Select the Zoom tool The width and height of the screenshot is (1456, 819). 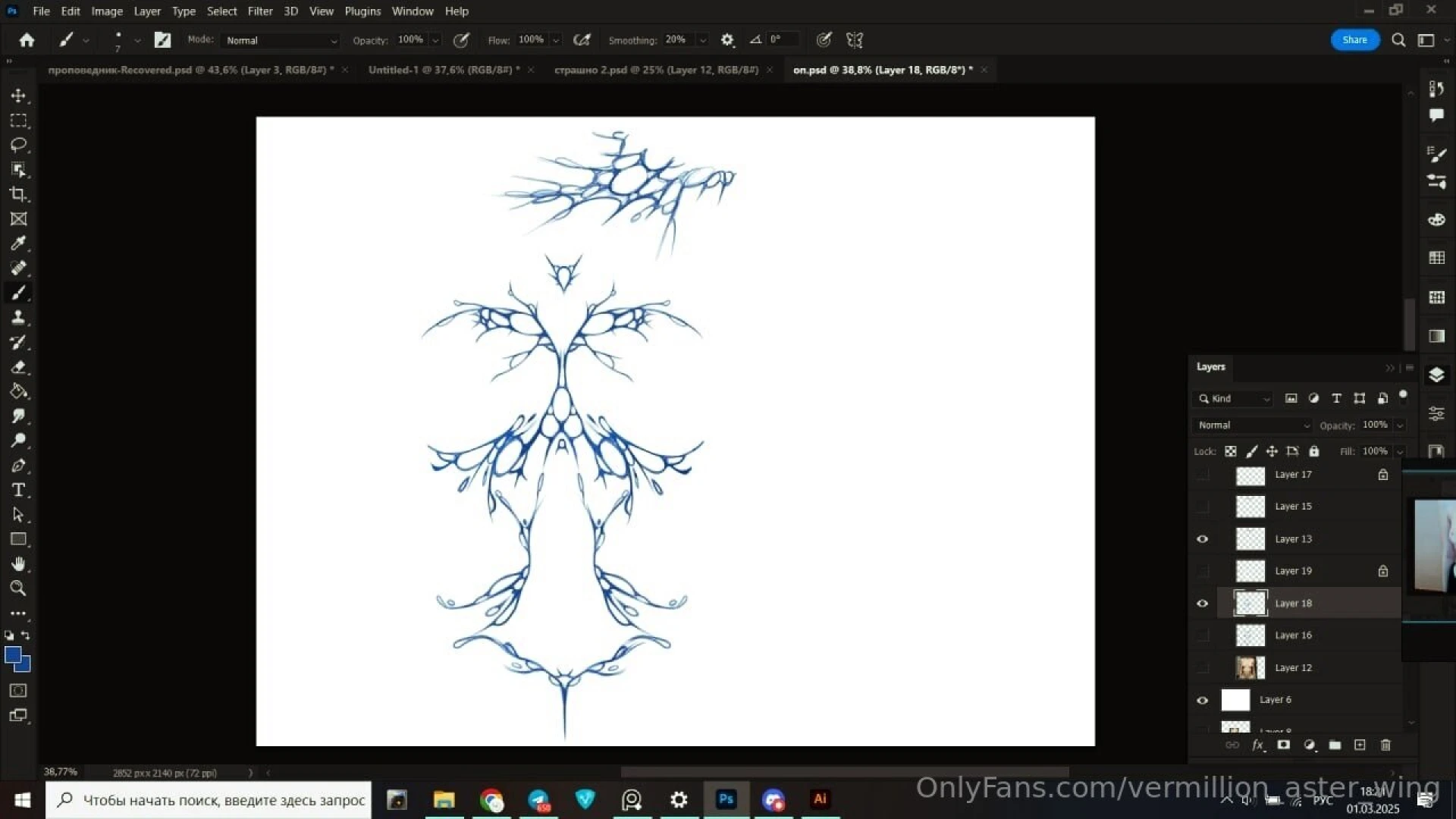click(18, 588)
